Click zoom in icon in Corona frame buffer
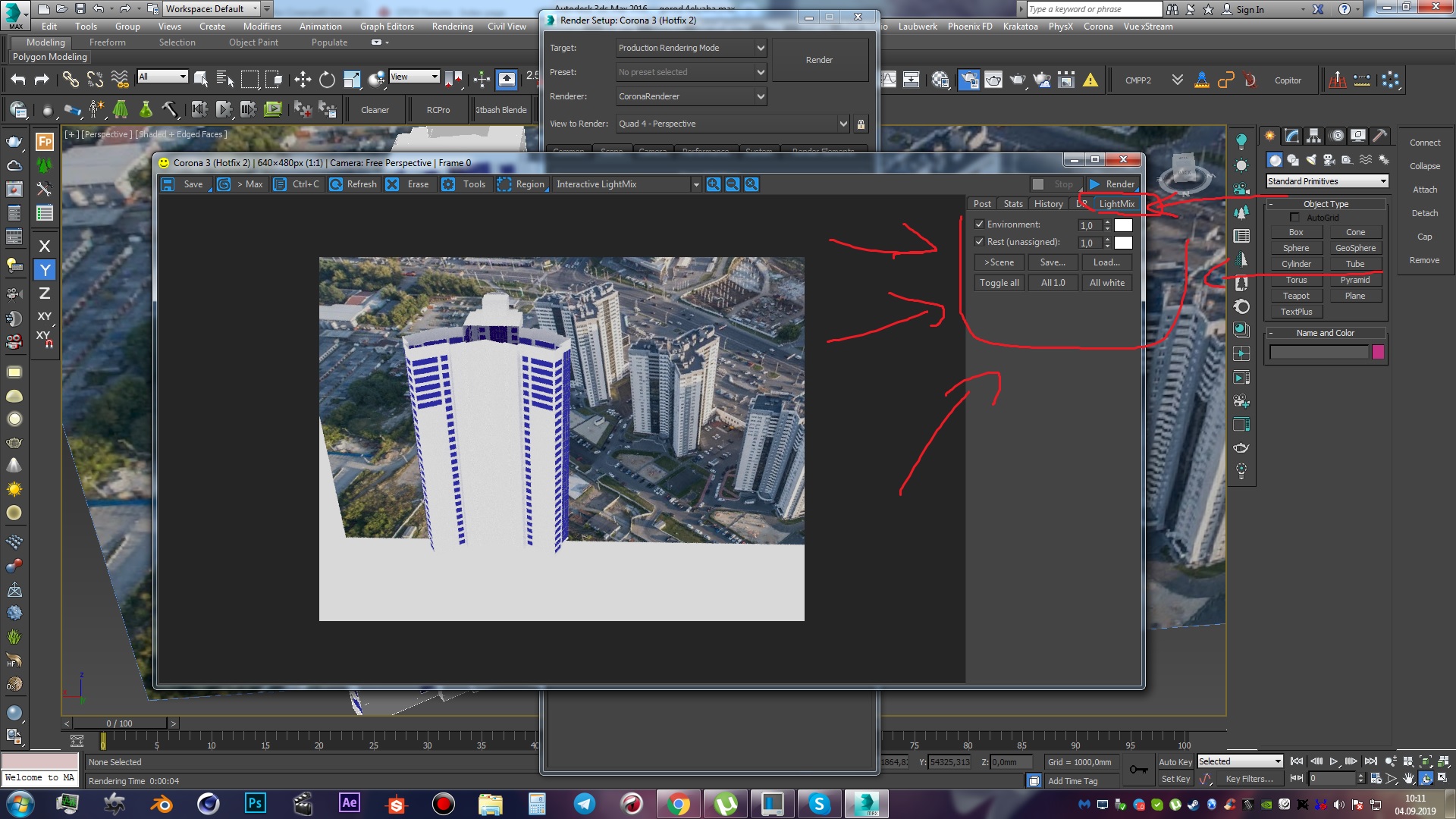 (x=714, y=184)
